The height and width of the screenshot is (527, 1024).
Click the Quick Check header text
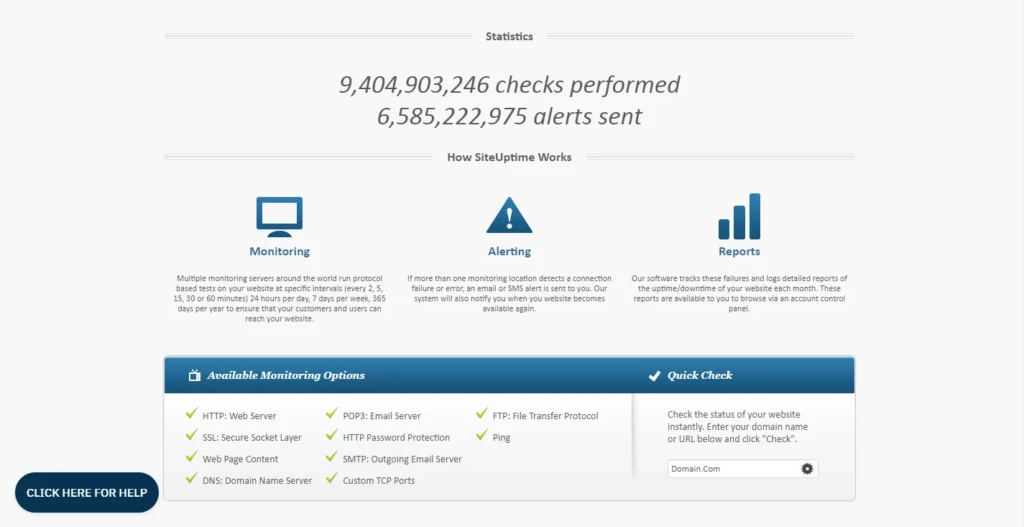point(699,375)
